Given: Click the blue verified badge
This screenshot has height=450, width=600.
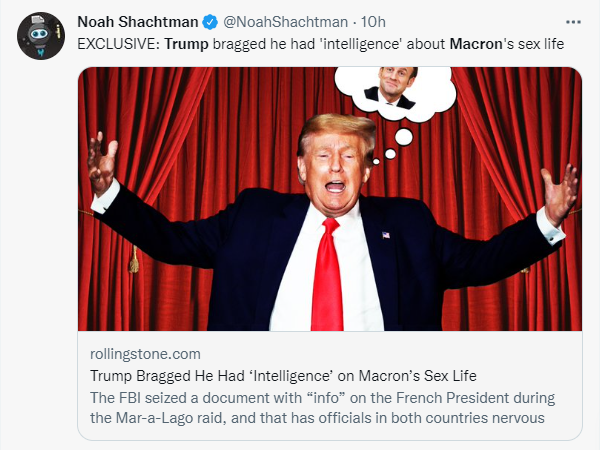Looking at the screenshot, I should (x=210, y=21).
